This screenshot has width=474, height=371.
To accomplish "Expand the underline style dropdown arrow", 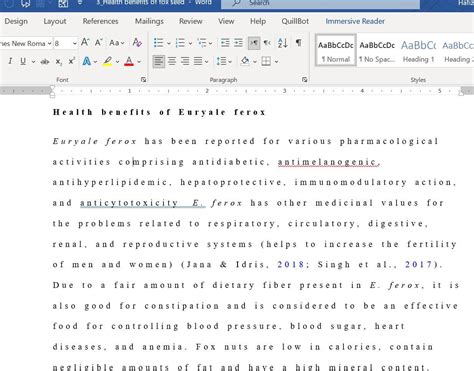I will (x=33, y=62).
